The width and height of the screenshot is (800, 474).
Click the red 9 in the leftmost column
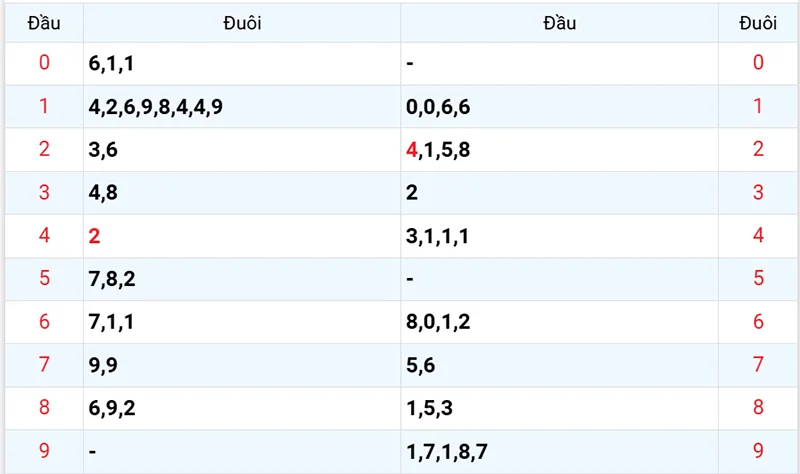click(43, 451)
